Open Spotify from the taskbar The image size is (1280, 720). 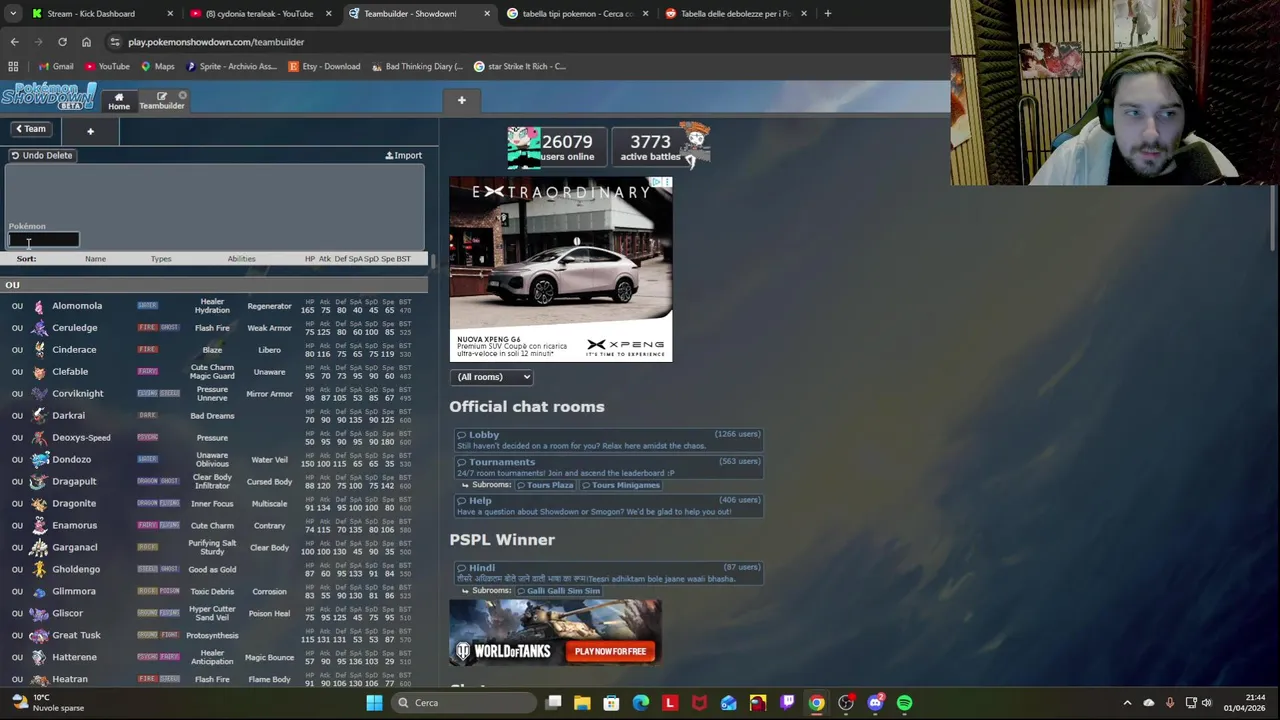904,703
